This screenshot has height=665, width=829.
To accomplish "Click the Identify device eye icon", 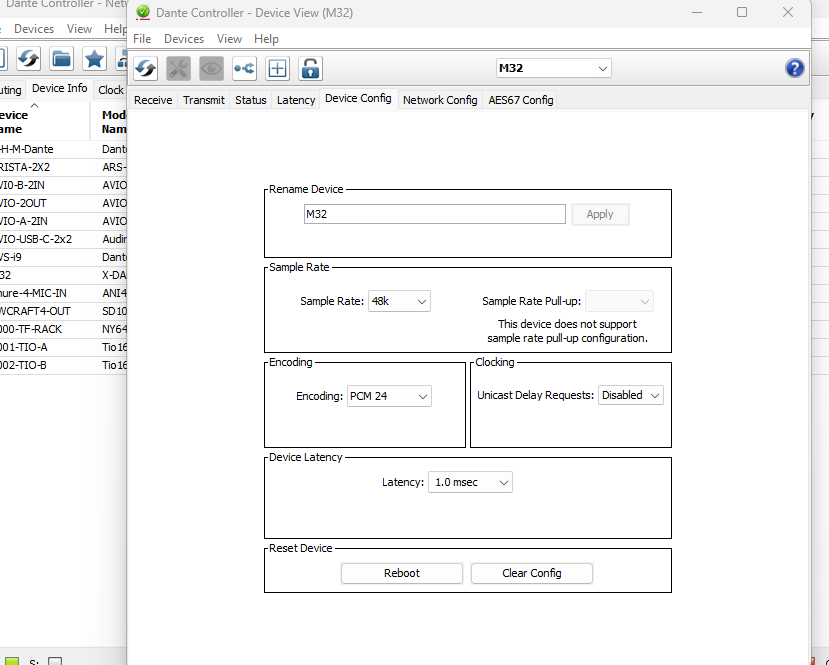I will coord(211,69).
